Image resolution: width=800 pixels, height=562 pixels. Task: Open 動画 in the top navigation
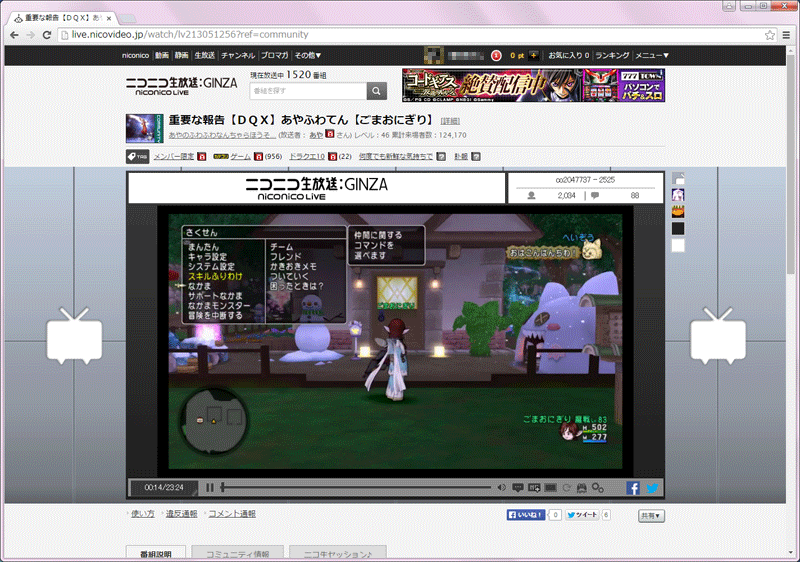point(162,55)
